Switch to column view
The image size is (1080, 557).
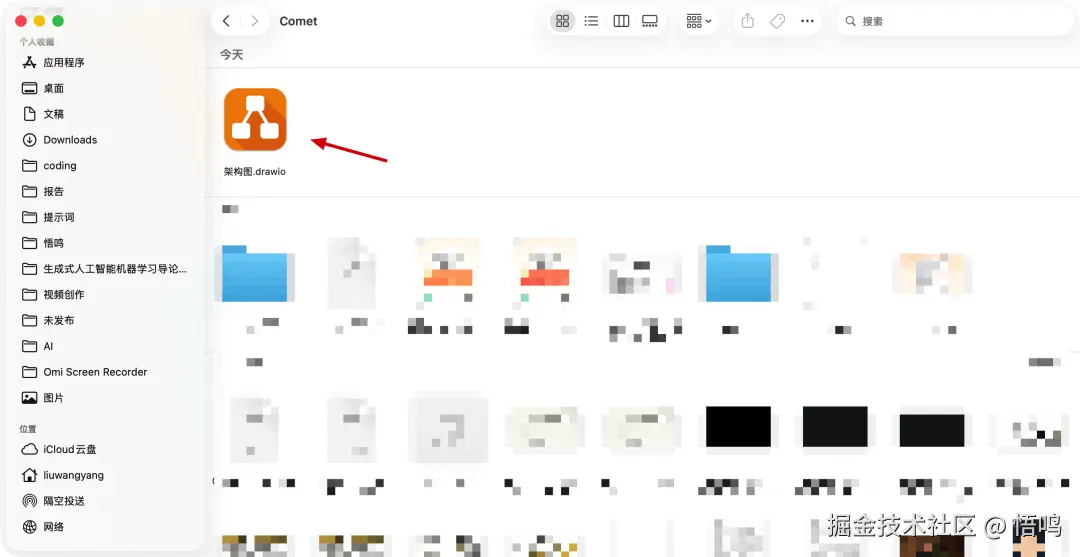point(621,21)
